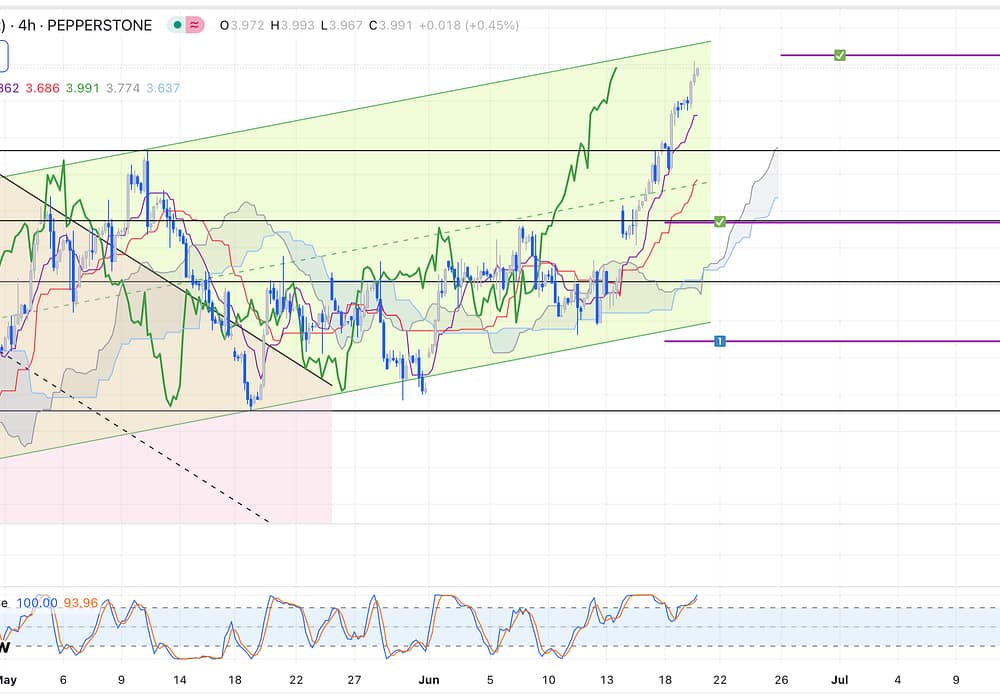Click the green indicator value 3.991
Image resolution: width=1000 pixels, height=700 pixels.
[82, 88]
